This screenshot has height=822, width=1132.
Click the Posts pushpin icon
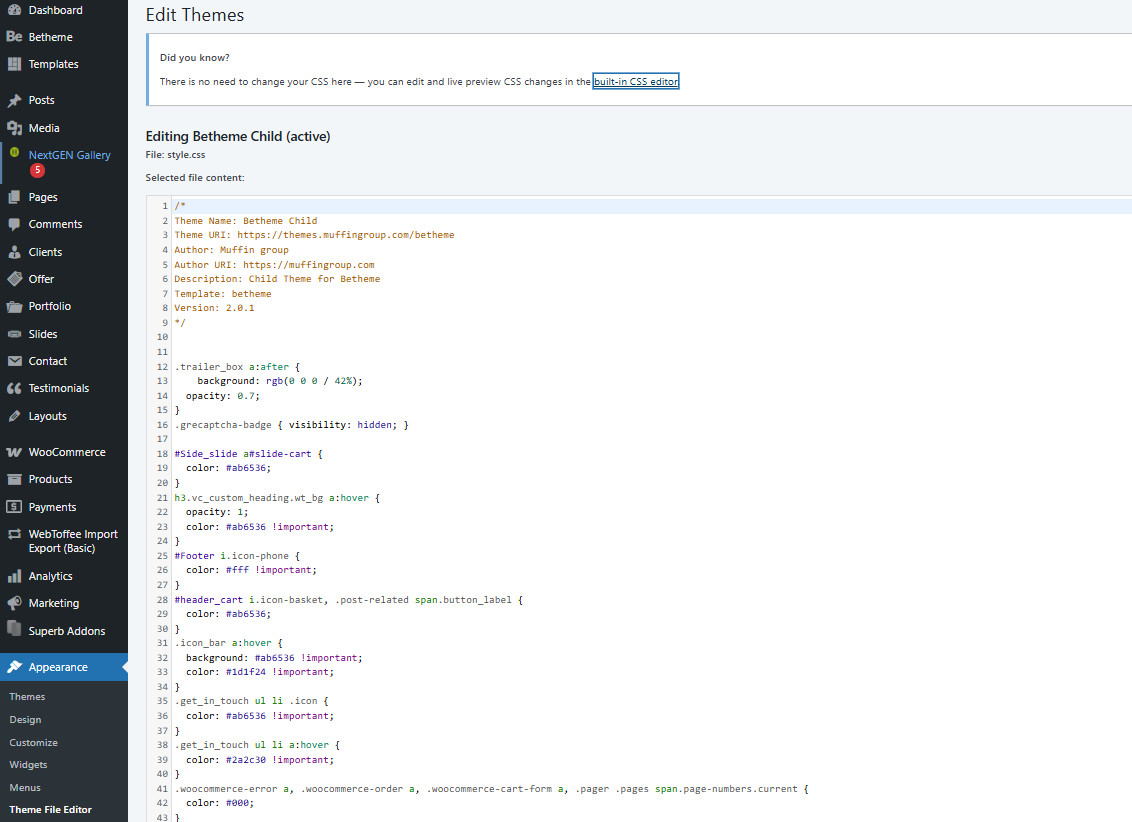(x=14, y=101)
